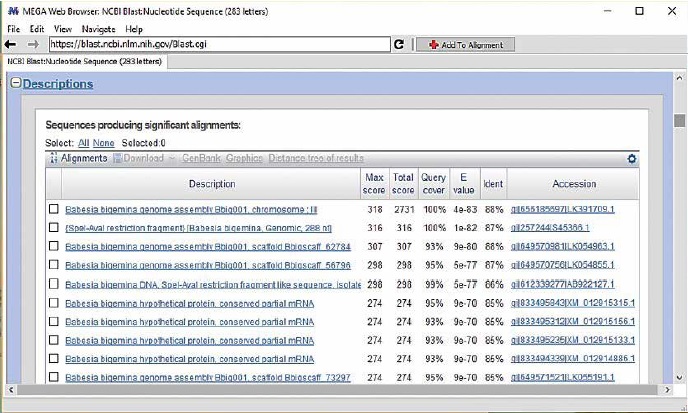The height and width of the screenshot is (413, 688).
Task: Open accession link ending LK054863.1
Action: [562, 246]
